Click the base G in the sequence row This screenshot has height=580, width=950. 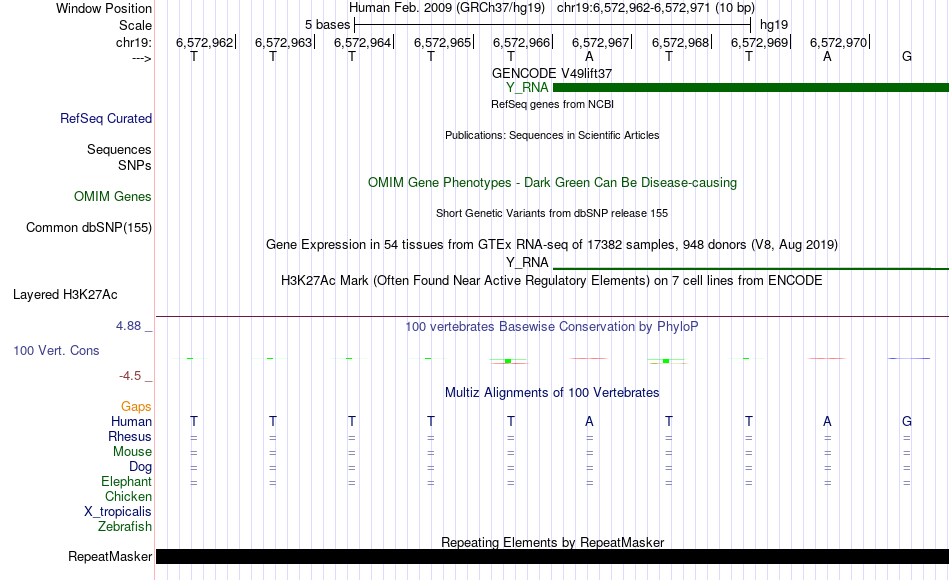(x=907, y=57)
